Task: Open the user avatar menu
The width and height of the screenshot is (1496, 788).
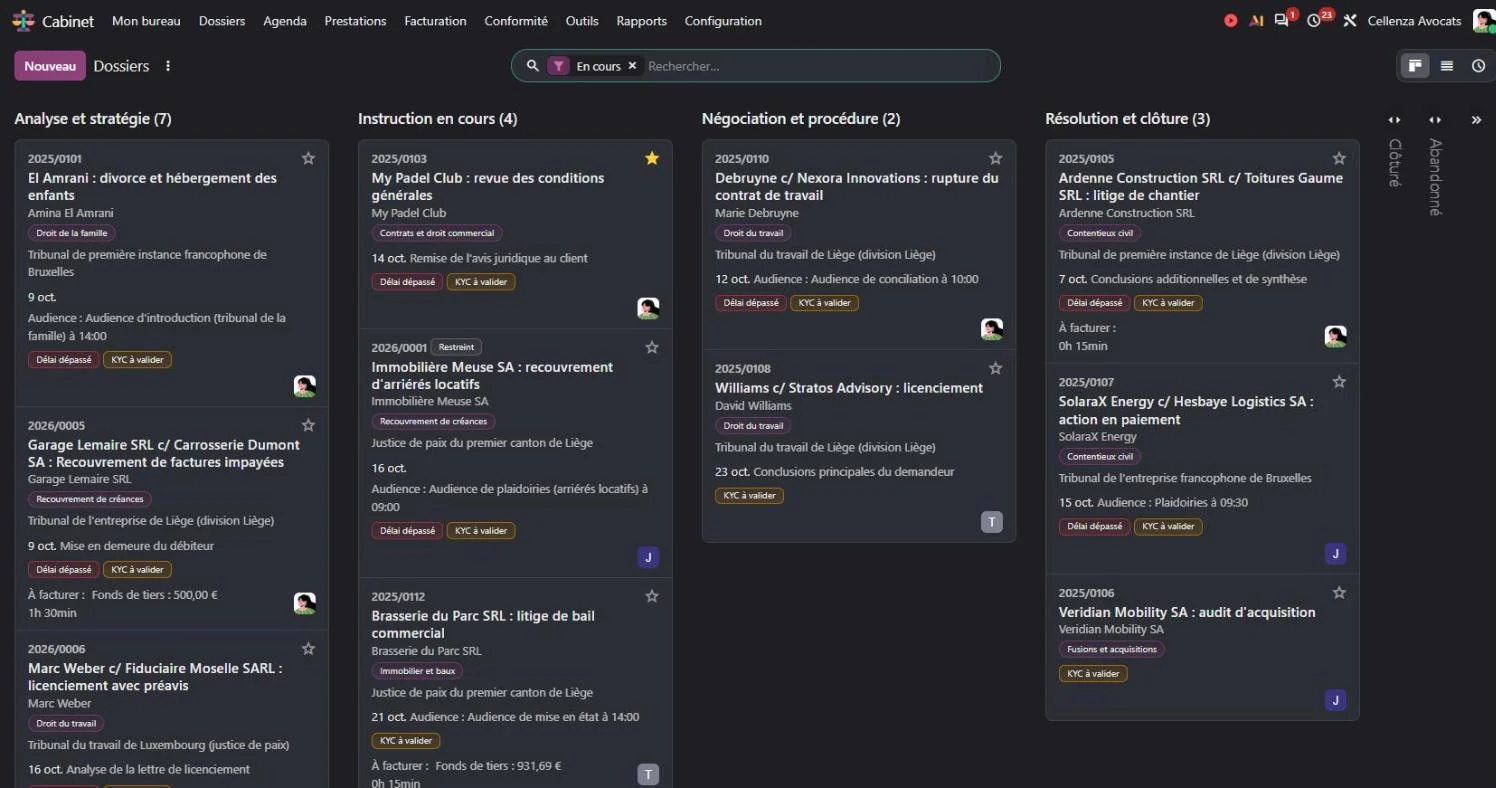Action: (x=1483, y=20)
